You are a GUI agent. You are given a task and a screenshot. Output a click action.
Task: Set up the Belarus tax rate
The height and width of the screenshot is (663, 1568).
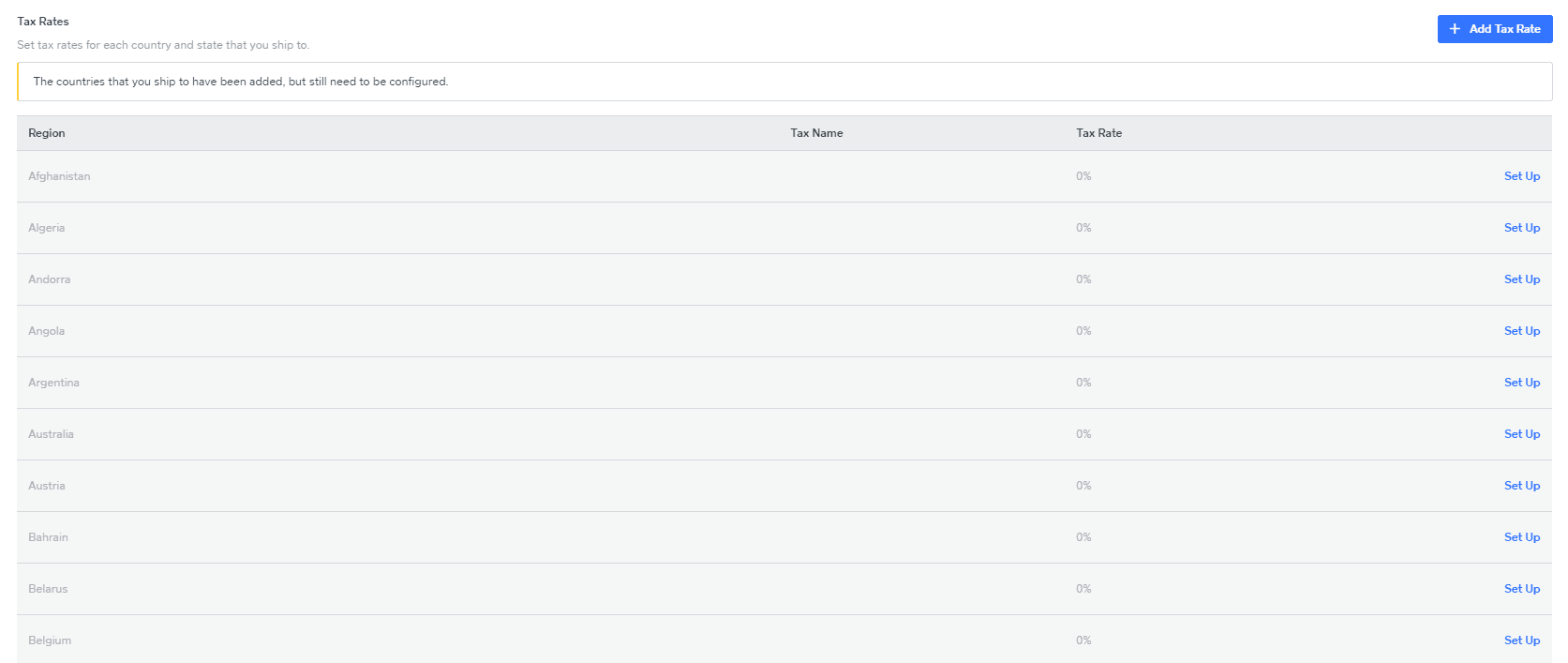1521,589
